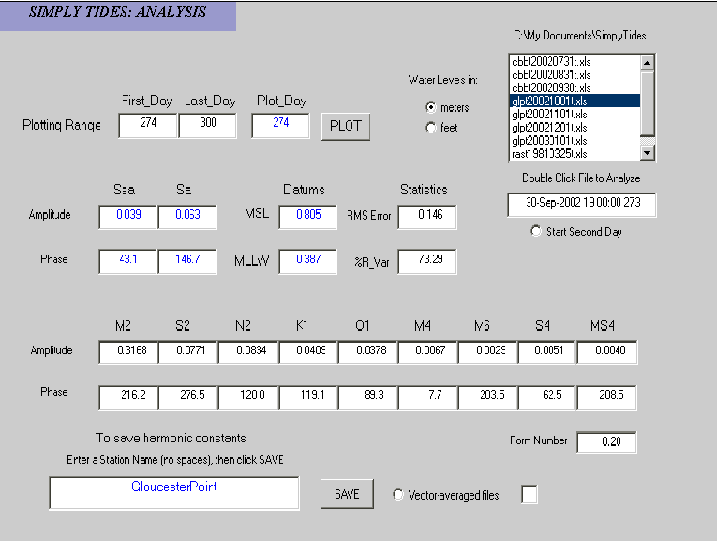Click the station name field with GloucesterPoint
The width and height of the screenshot is (720, 541).
[x=174, y=492]
